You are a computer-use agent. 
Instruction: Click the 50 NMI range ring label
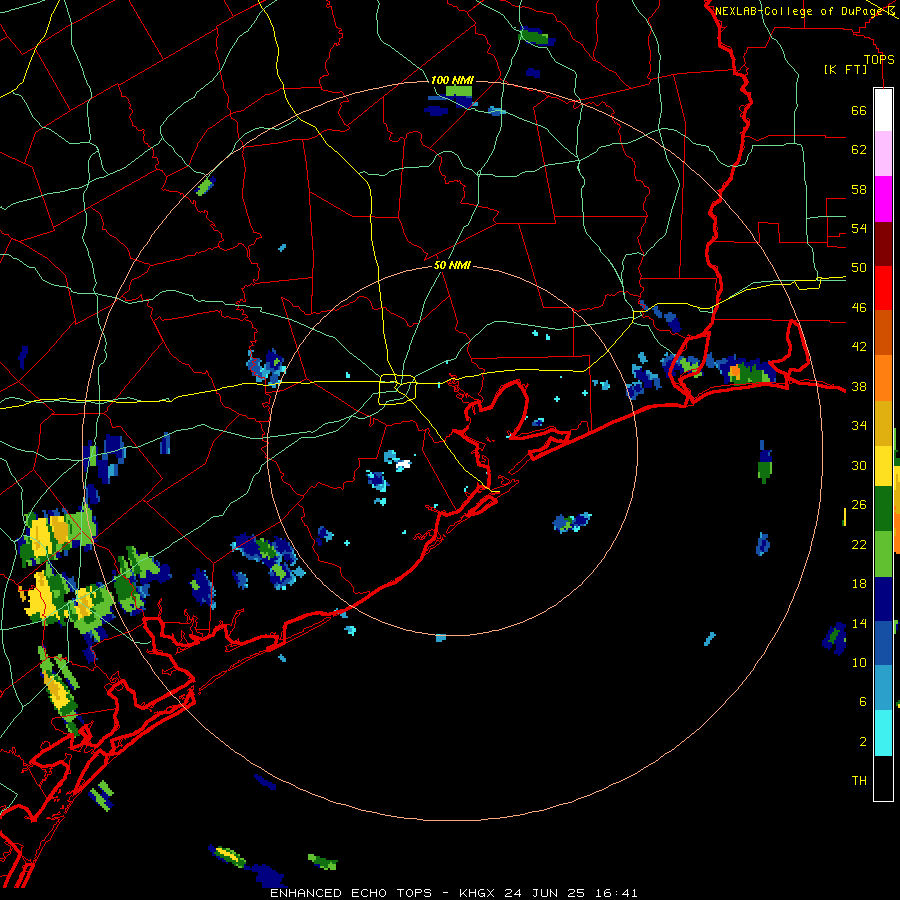452,265
